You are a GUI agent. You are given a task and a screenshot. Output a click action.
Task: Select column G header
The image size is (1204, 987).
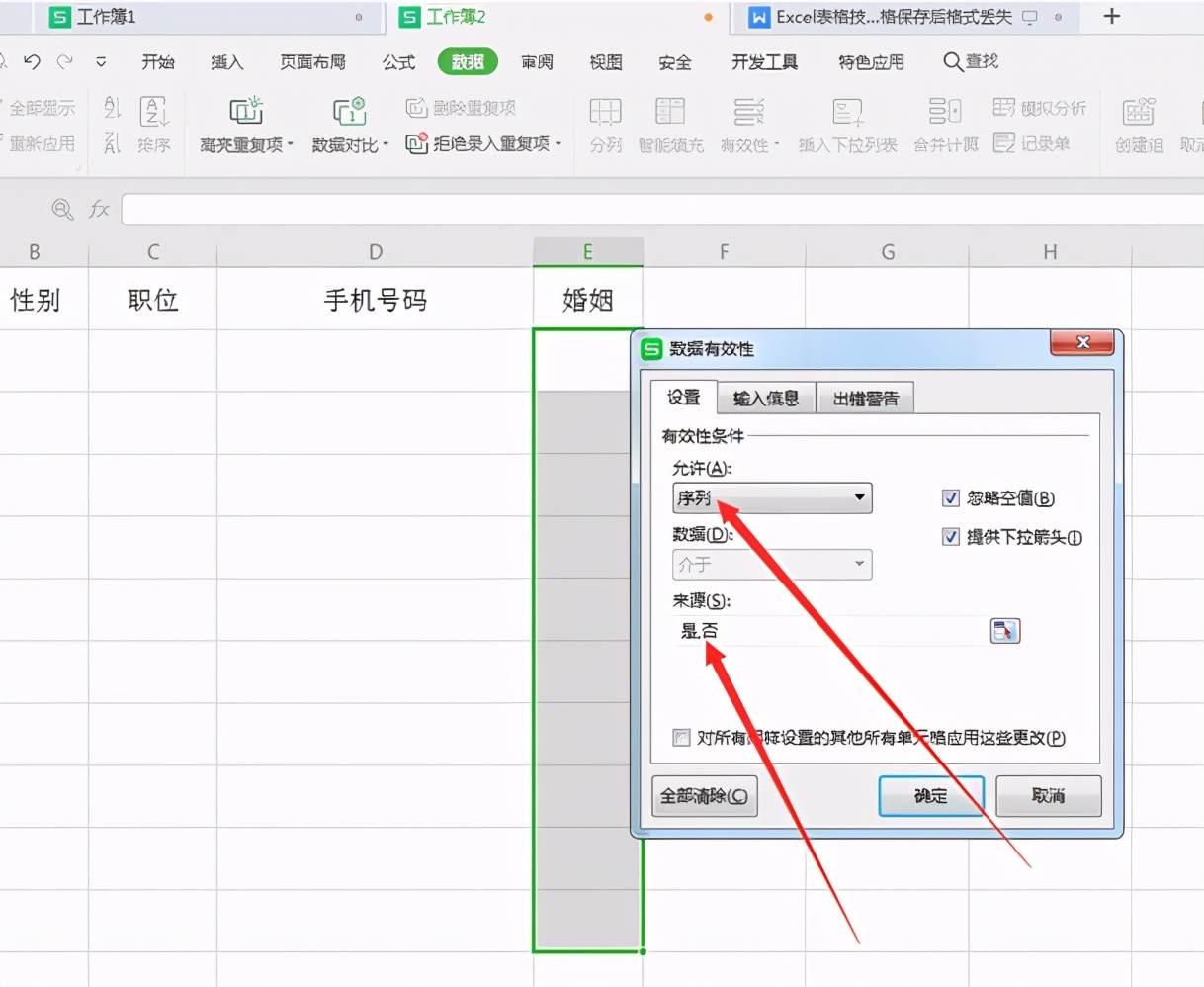pos(888,251)
